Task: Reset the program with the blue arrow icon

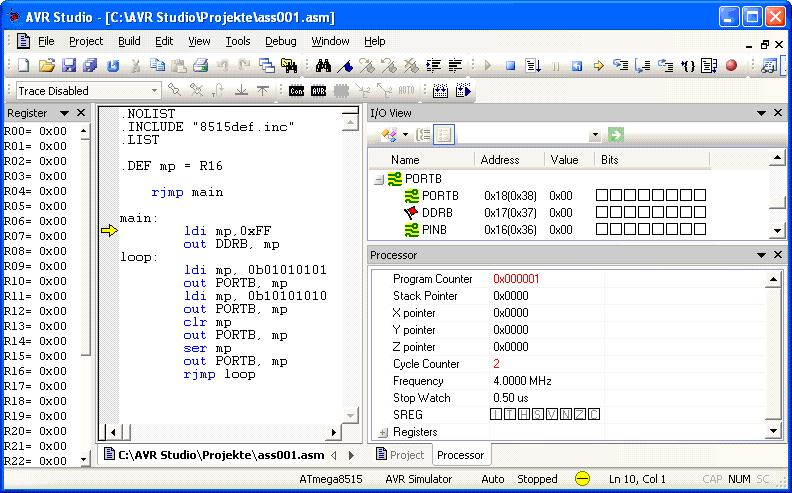Action: [x=577, y=66]
